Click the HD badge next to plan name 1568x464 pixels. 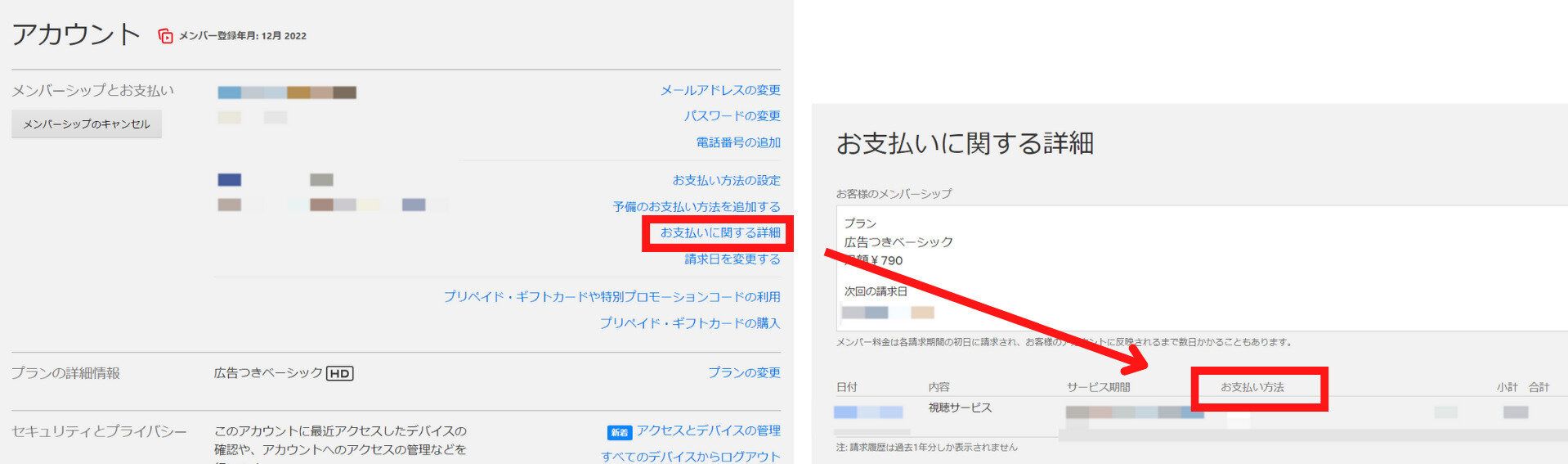(x=339, y=374)
